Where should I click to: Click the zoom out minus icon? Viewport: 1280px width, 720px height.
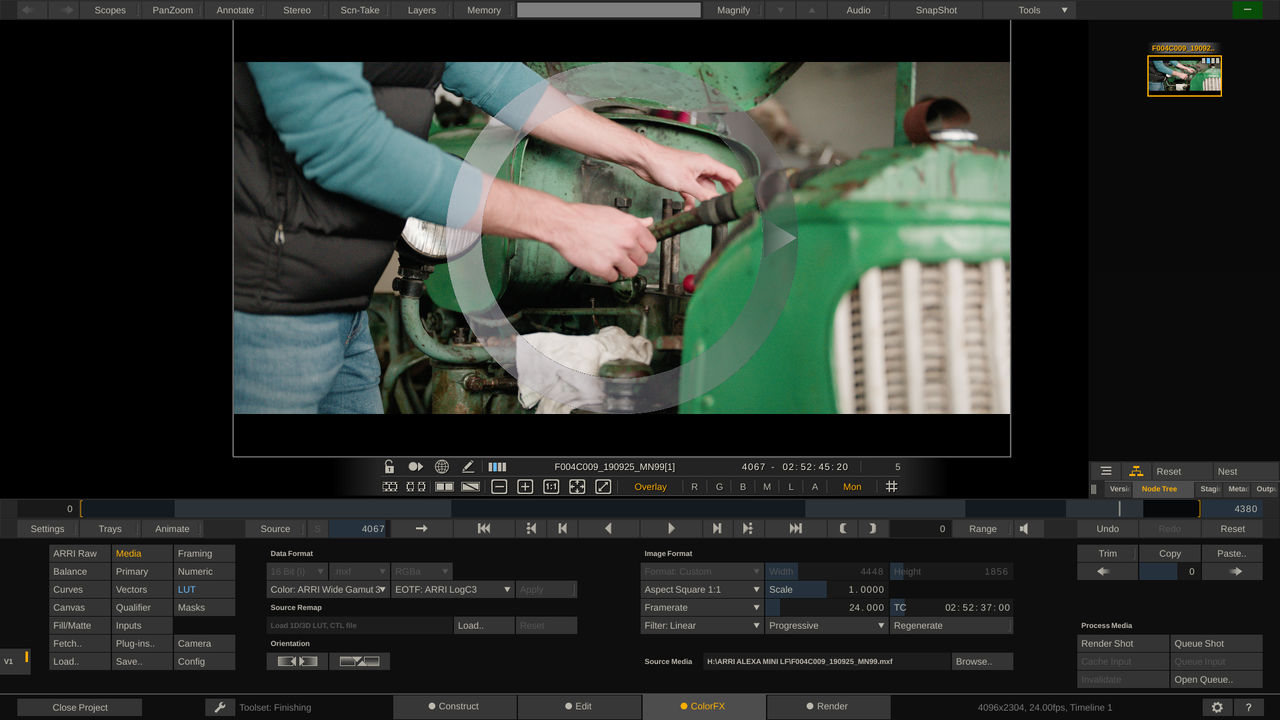pos(499,487)
